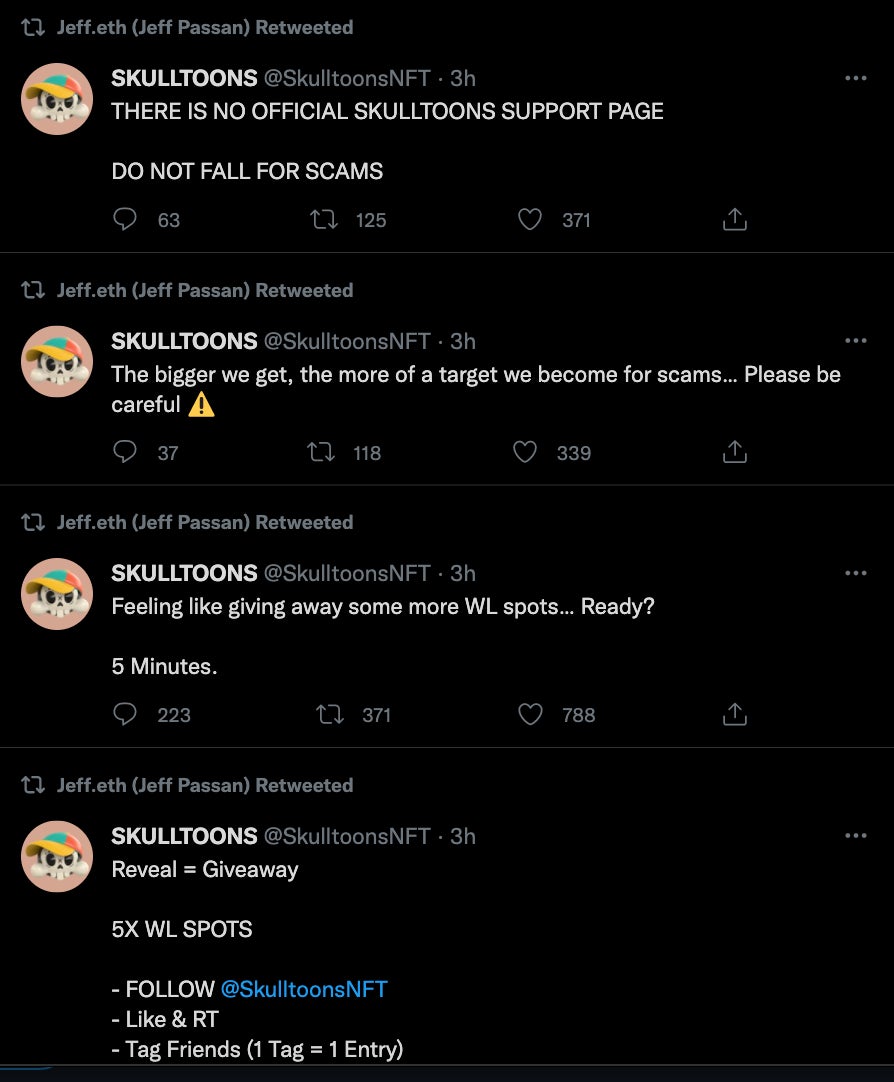Like the tweet with 339 likes
Screen dimensions: 894x1082
[526, 453]
